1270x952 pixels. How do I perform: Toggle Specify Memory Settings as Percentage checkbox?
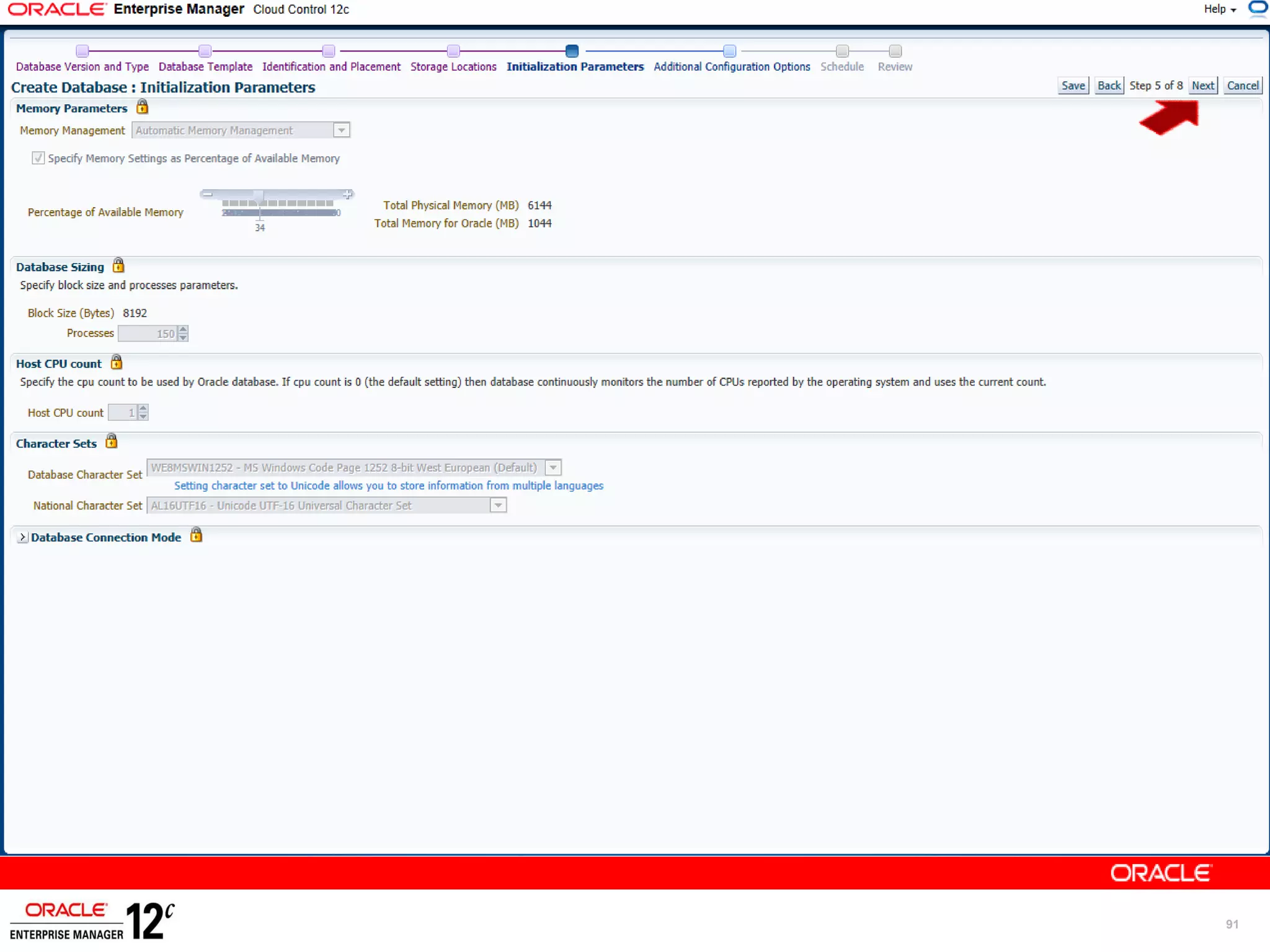pyautogui.click(x=38, y=158)
